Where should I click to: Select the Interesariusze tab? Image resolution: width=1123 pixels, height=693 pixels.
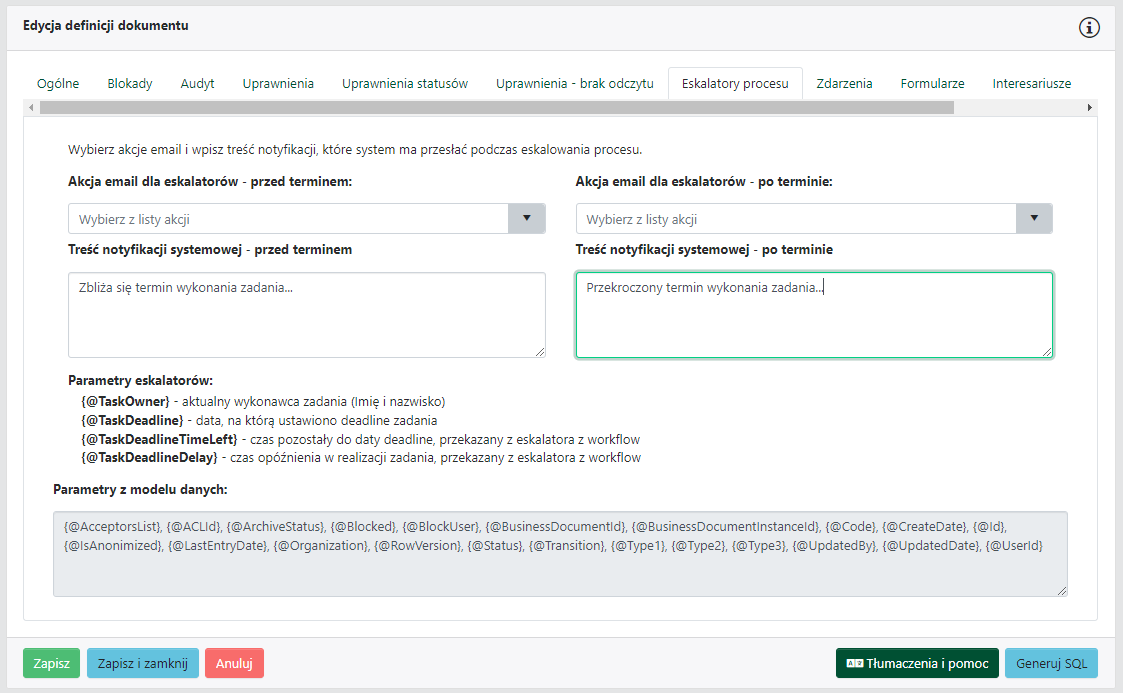1032,84
